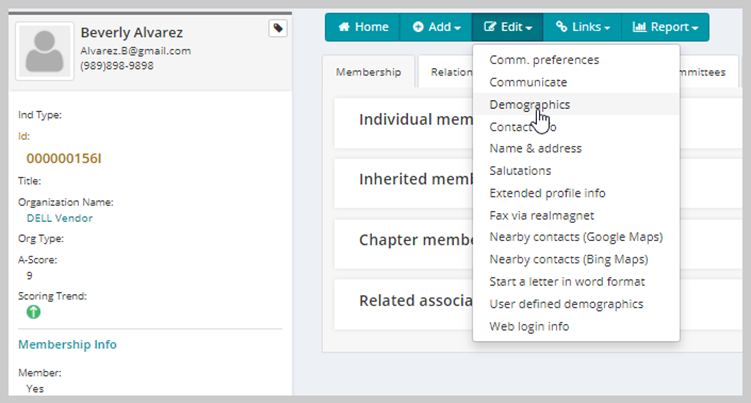The image size is (751, 403).
Task: Open the DELL Vendor organization link
Action: click(x=59, y=218)
